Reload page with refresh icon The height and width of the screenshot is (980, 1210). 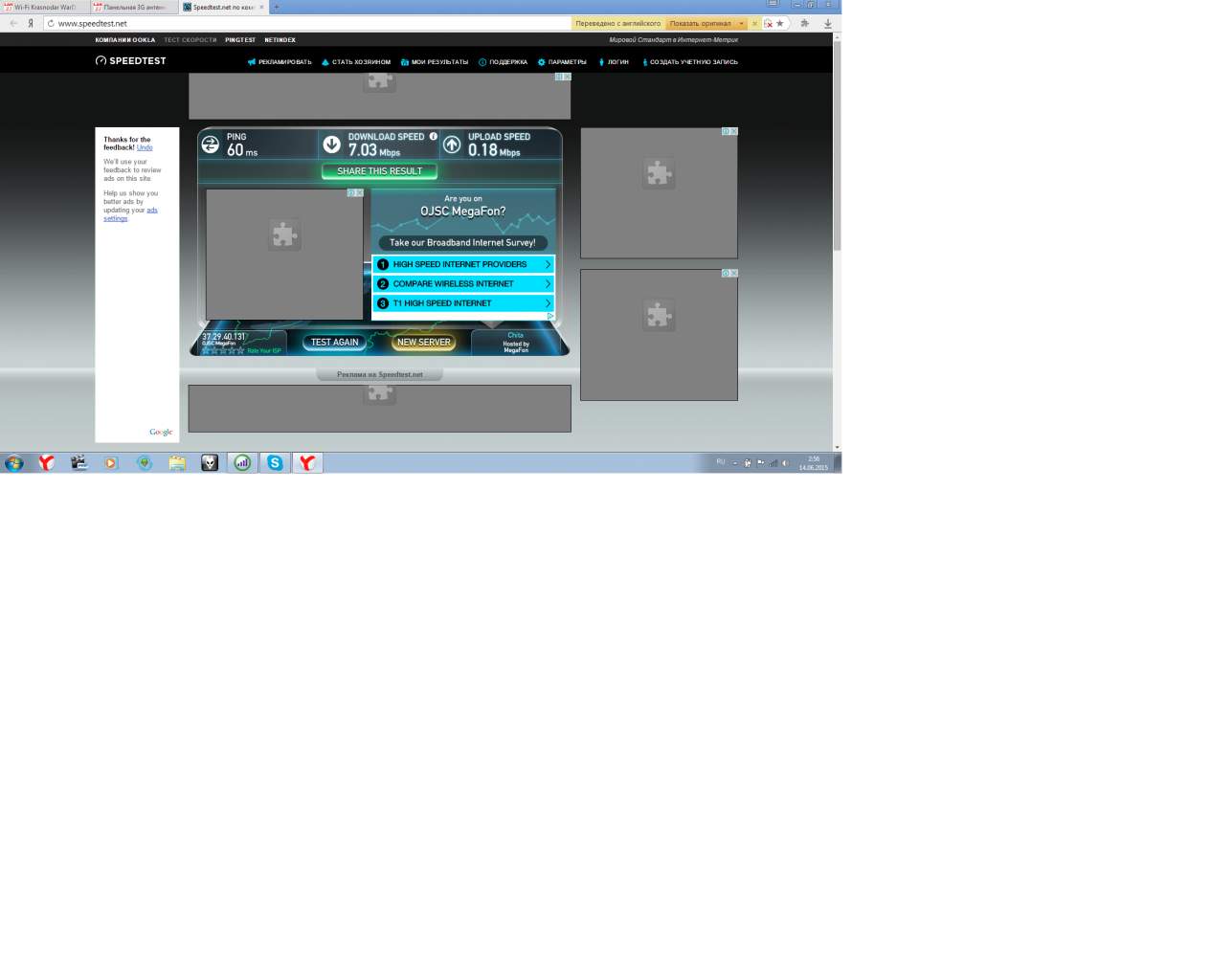coord(50,23)
